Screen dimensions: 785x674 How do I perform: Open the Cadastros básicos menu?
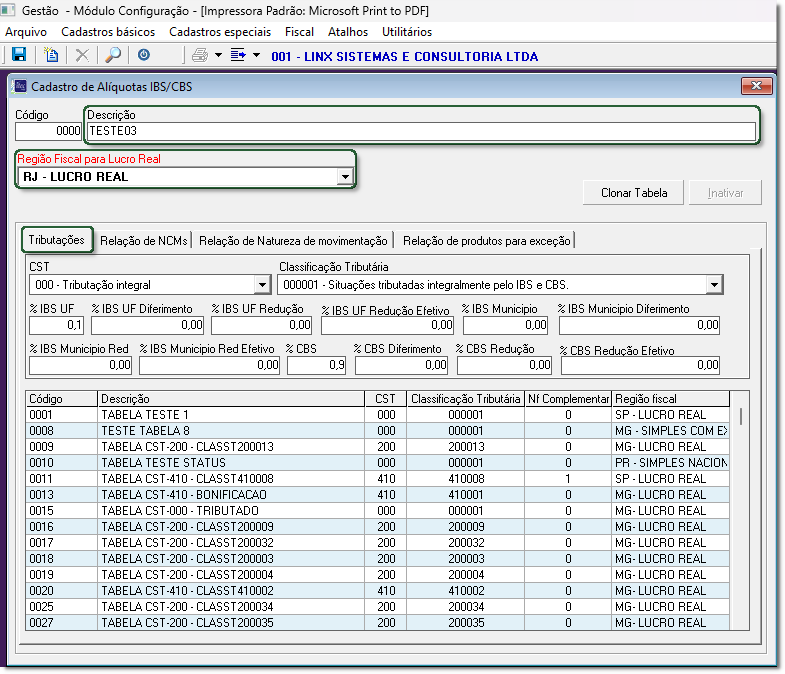107,32
